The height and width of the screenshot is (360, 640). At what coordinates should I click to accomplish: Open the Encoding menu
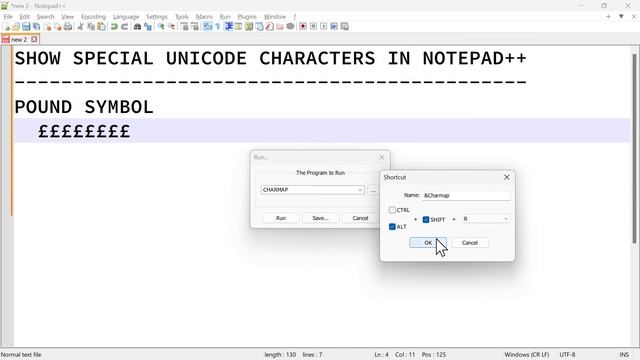click(x=93, y=17)
